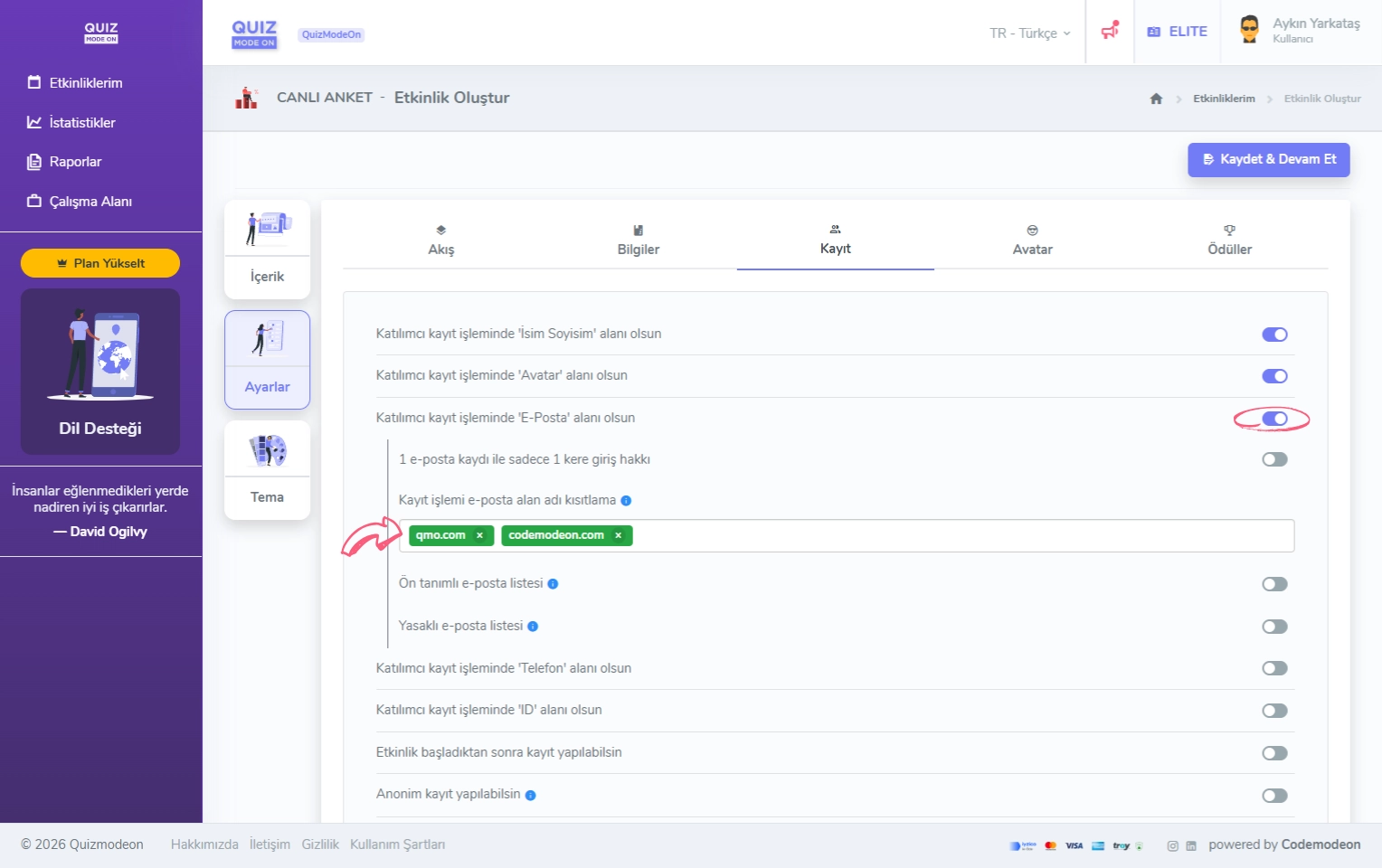Open Etkinliklerim in the sidebar
Screen dimensions: 1382x868
pyautogui.click(x=75, y=82)
